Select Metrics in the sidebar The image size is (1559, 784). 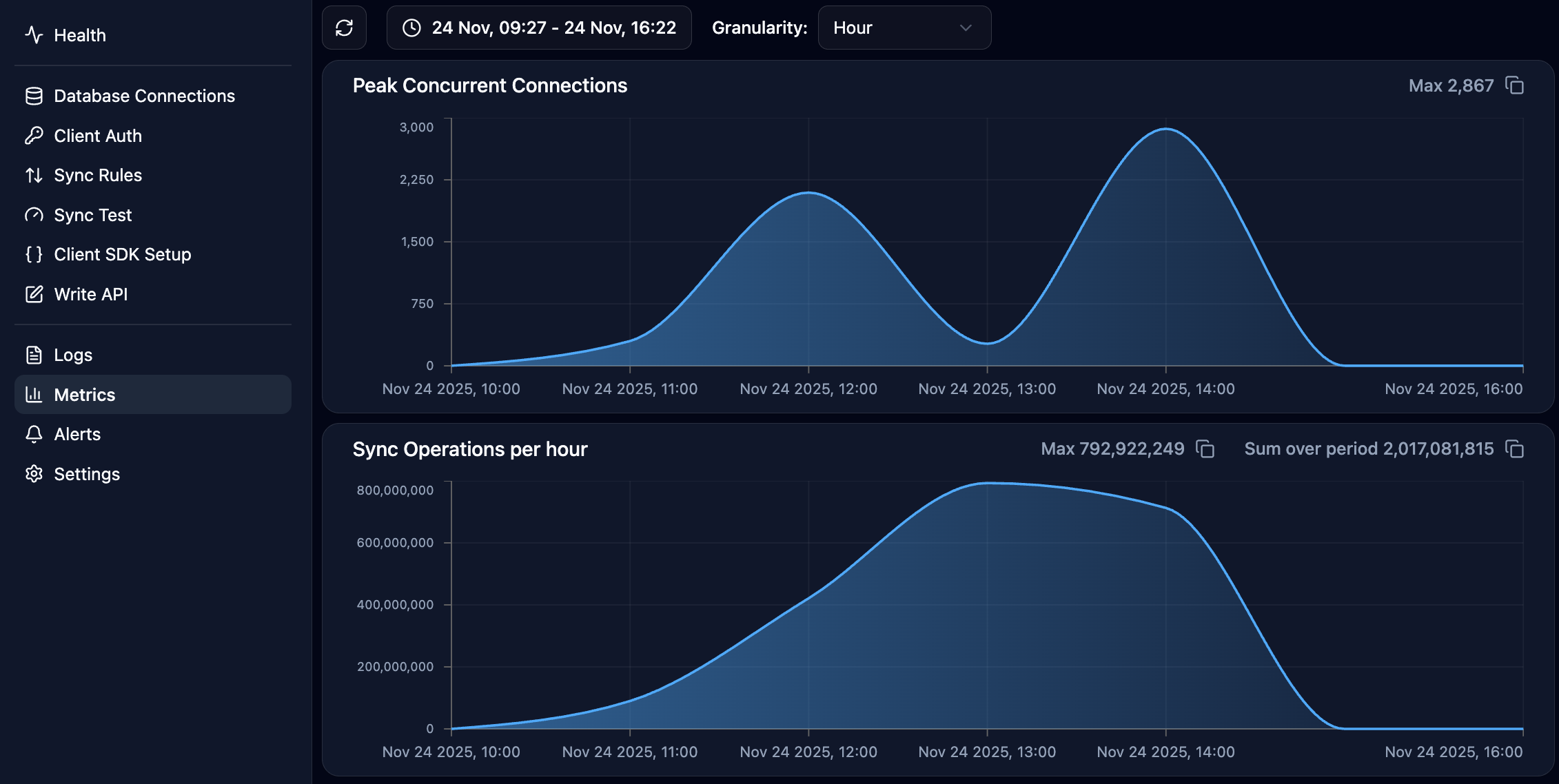click(85, 395)
